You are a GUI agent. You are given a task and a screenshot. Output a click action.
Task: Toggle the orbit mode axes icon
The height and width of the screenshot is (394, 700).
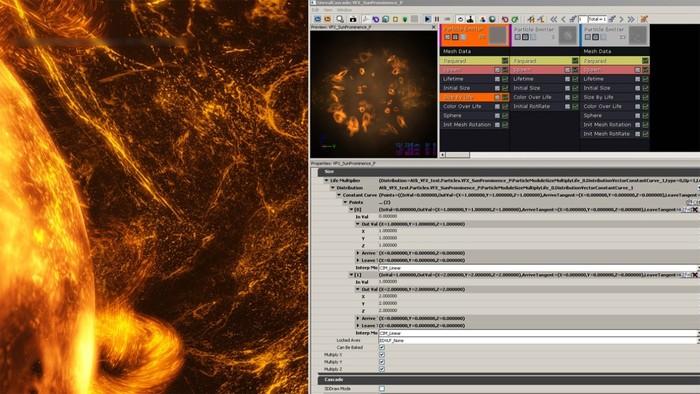click(x=365, y=19)
